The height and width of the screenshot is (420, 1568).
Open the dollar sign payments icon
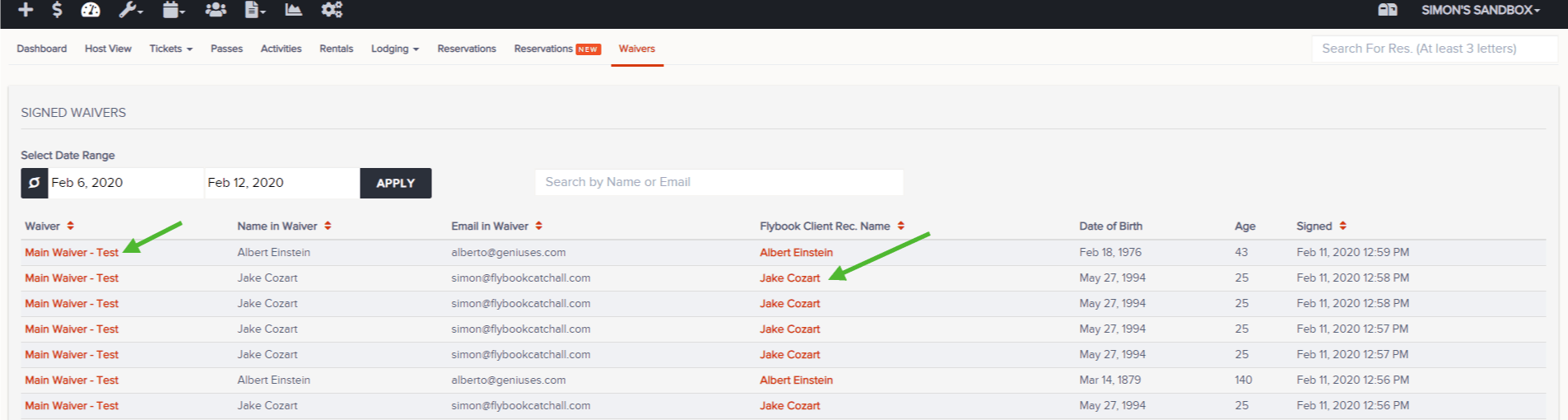[57, 10]
